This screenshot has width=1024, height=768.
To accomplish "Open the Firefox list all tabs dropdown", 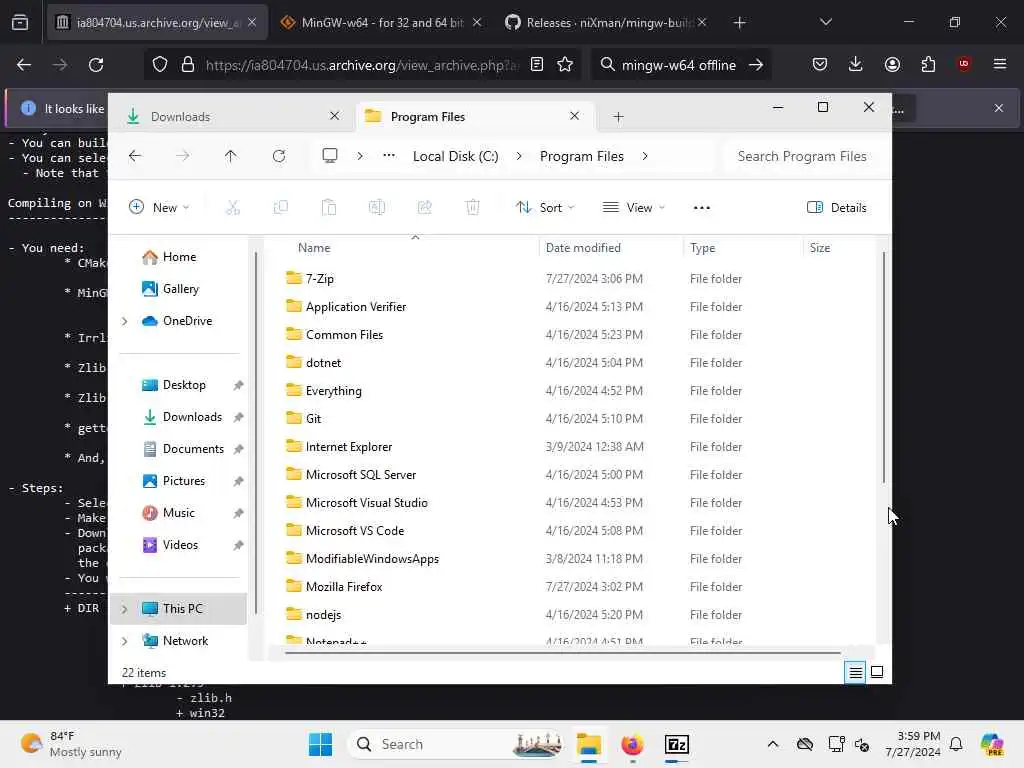I will [x=825, y=22].
